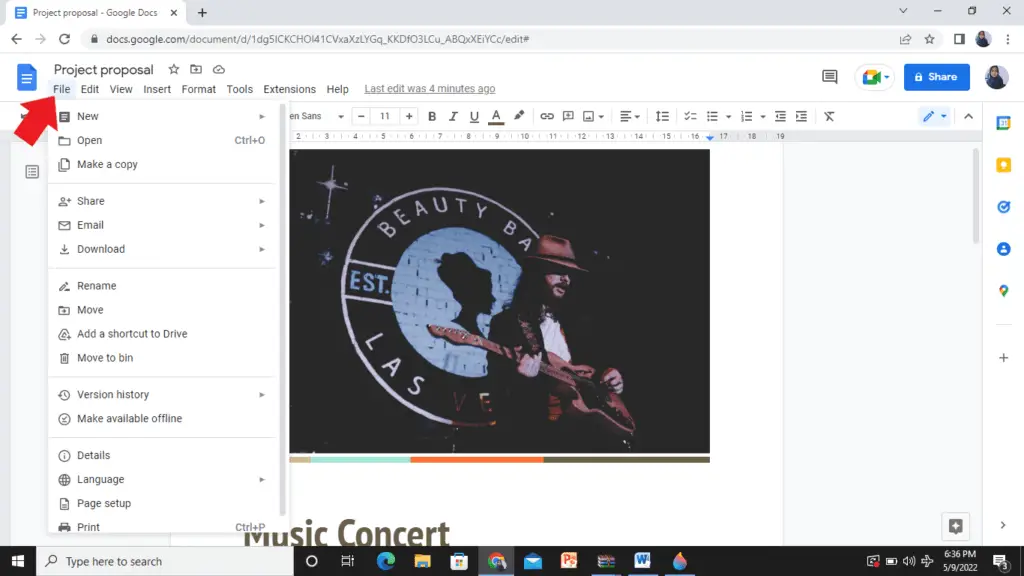The height and width of the screenshot is (576, 1024).
Task: Click the concert poster image
Action: click(x=500, y=301)
